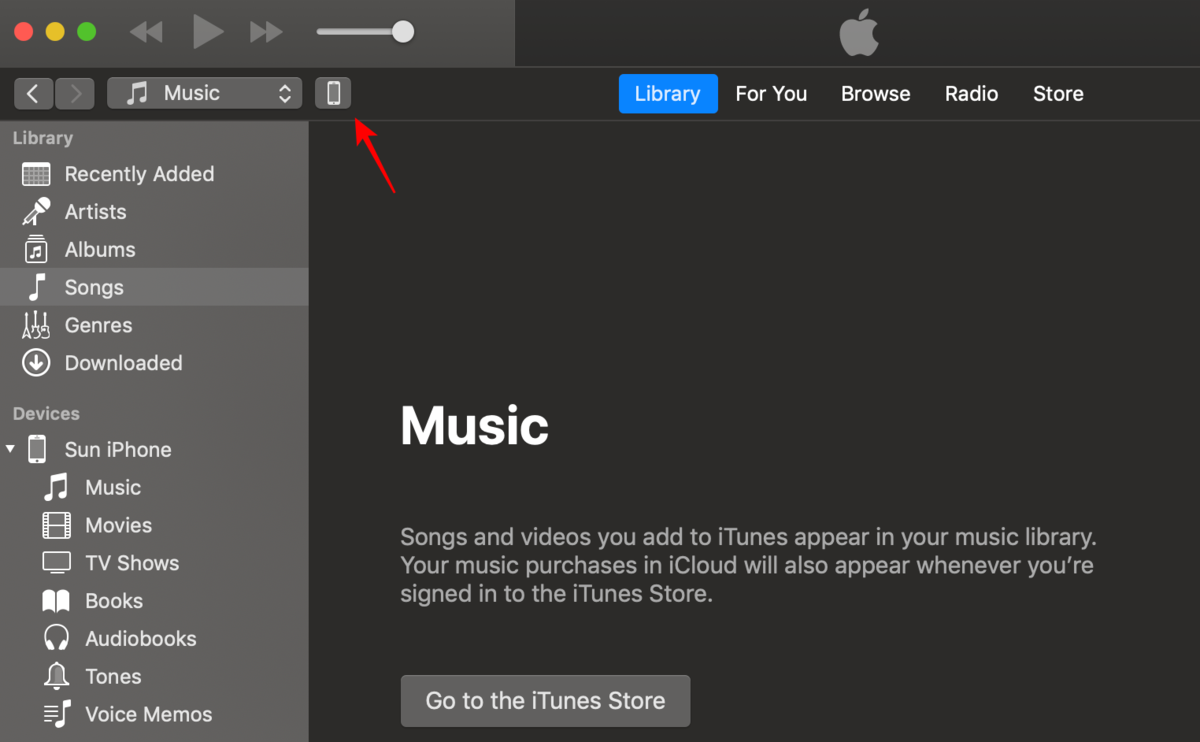
Task: Open the Downloaded arrow icon
Action: 36,363
